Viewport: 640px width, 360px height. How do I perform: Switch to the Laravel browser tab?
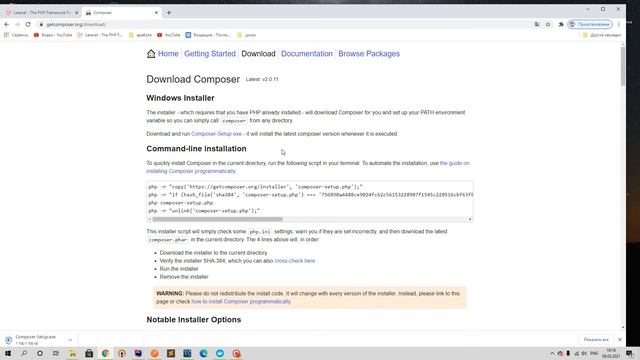(x=41, y=13)
